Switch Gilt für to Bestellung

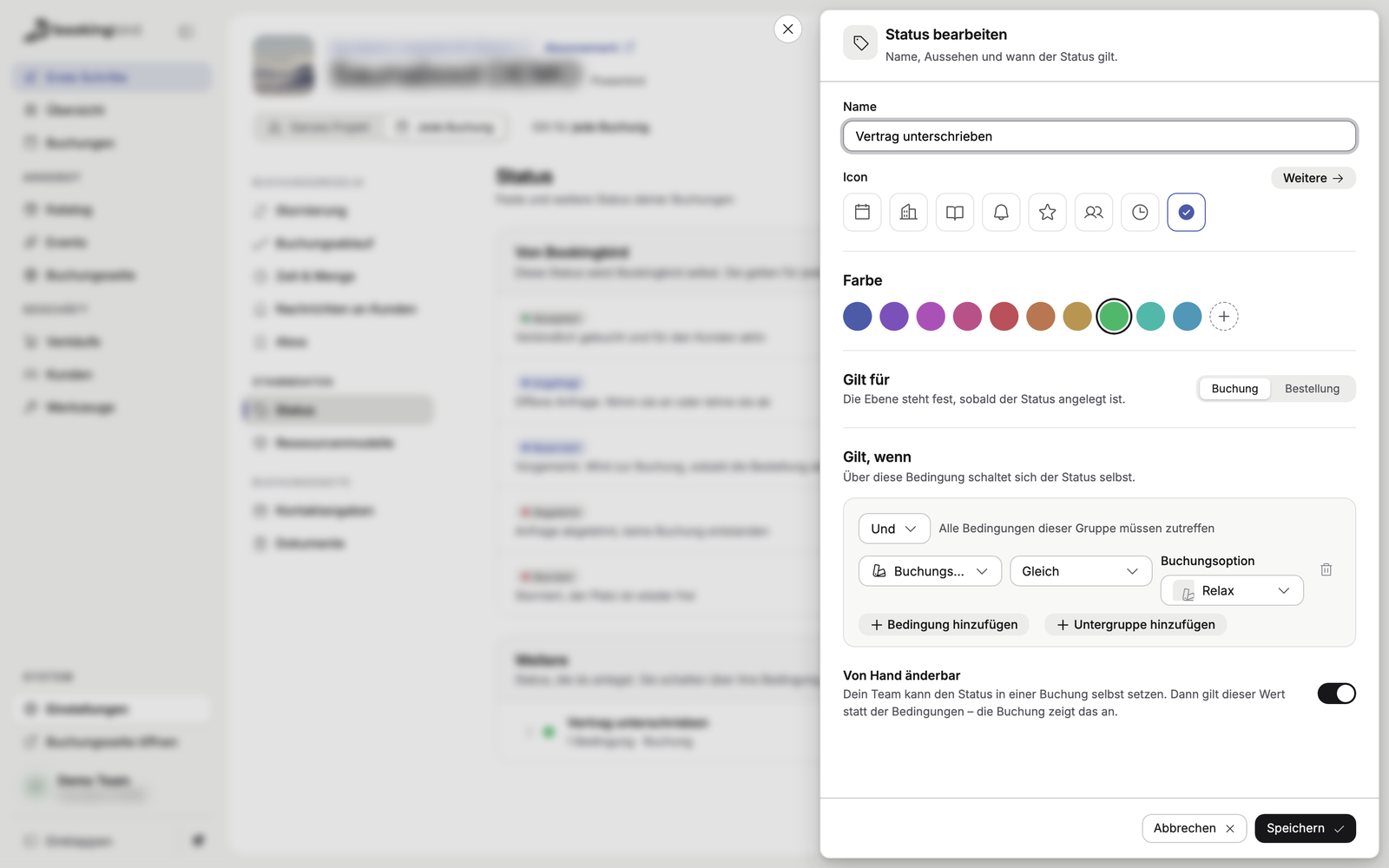(1312, 389)
